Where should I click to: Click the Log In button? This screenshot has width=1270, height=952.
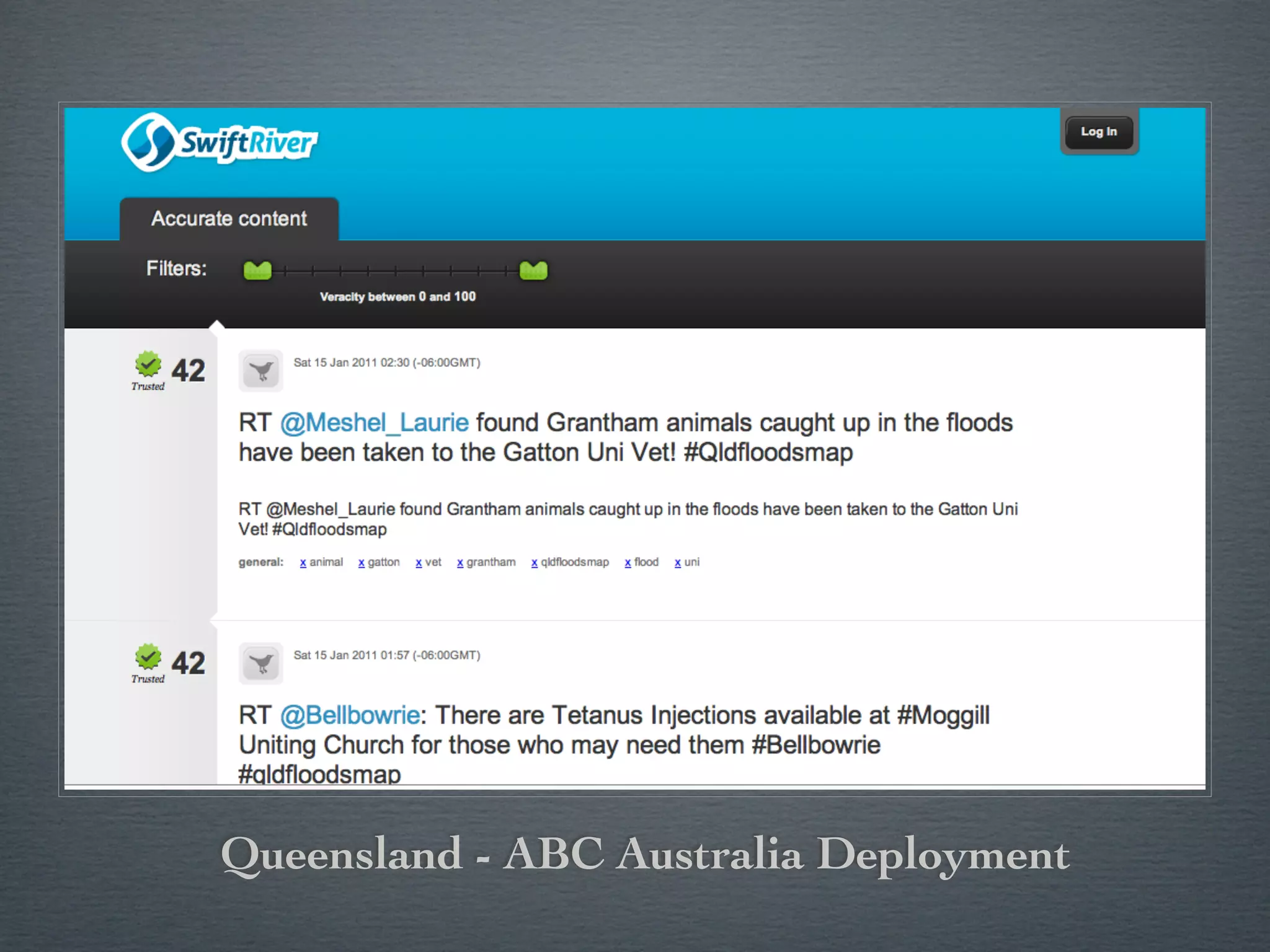tap(1098, 131)
